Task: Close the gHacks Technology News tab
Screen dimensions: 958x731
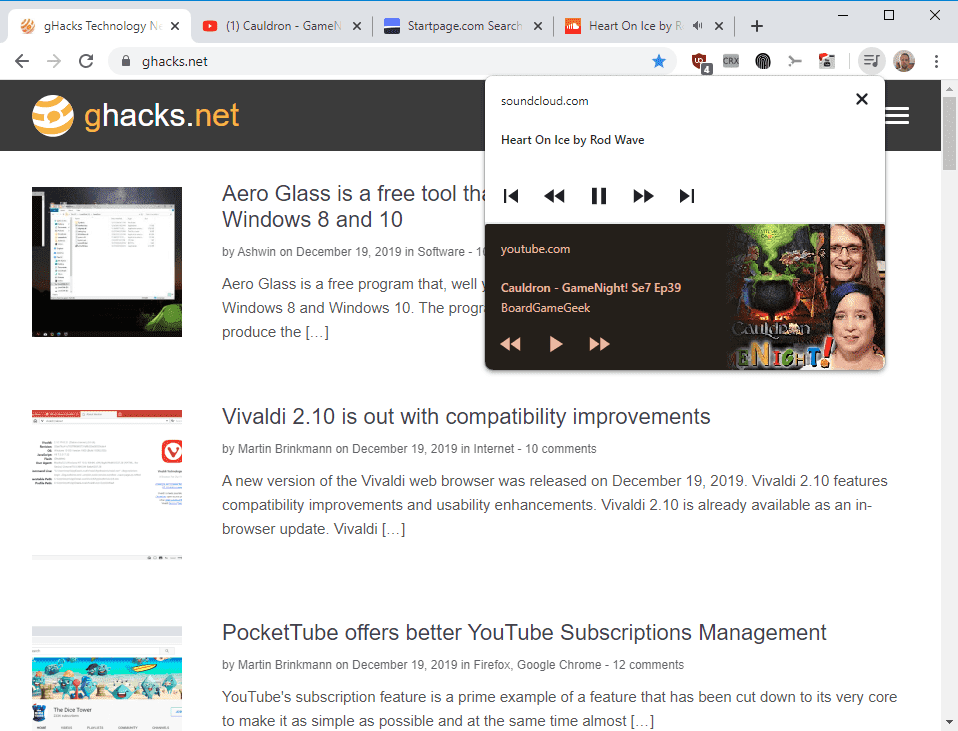Action: [x=175, y=26]
